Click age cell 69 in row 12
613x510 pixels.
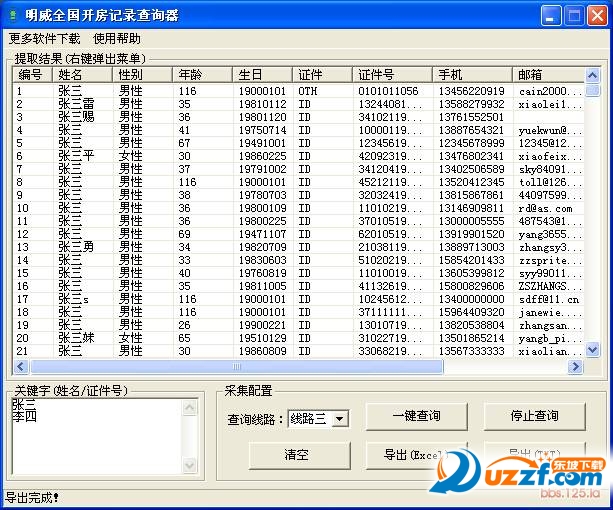click(185, 234)
